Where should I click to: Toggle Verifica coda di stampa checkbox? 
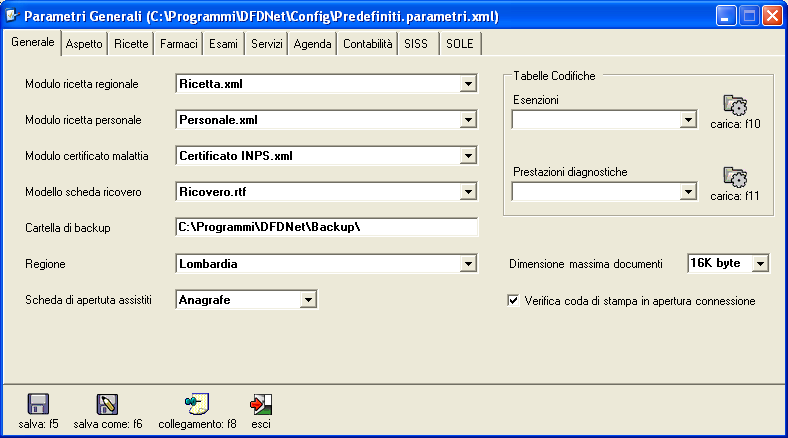(x=514, y=300)
